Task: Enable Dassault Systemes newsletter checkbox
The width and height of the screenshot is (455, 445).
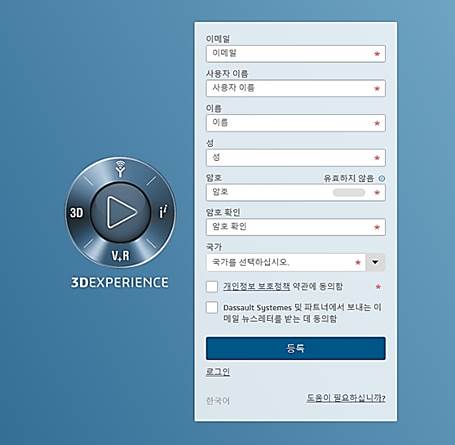Action: [212, 307]
